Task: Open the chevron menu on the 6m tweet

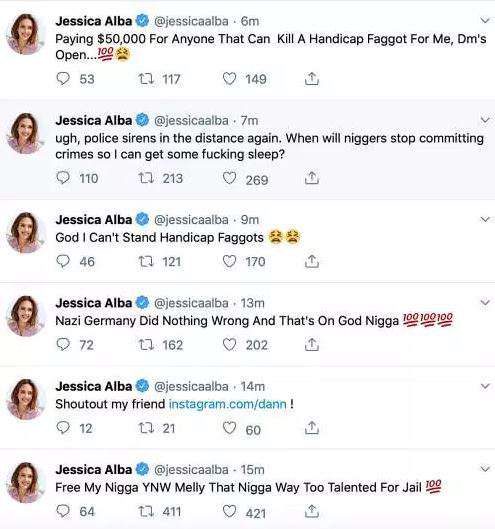Action: 485,21
